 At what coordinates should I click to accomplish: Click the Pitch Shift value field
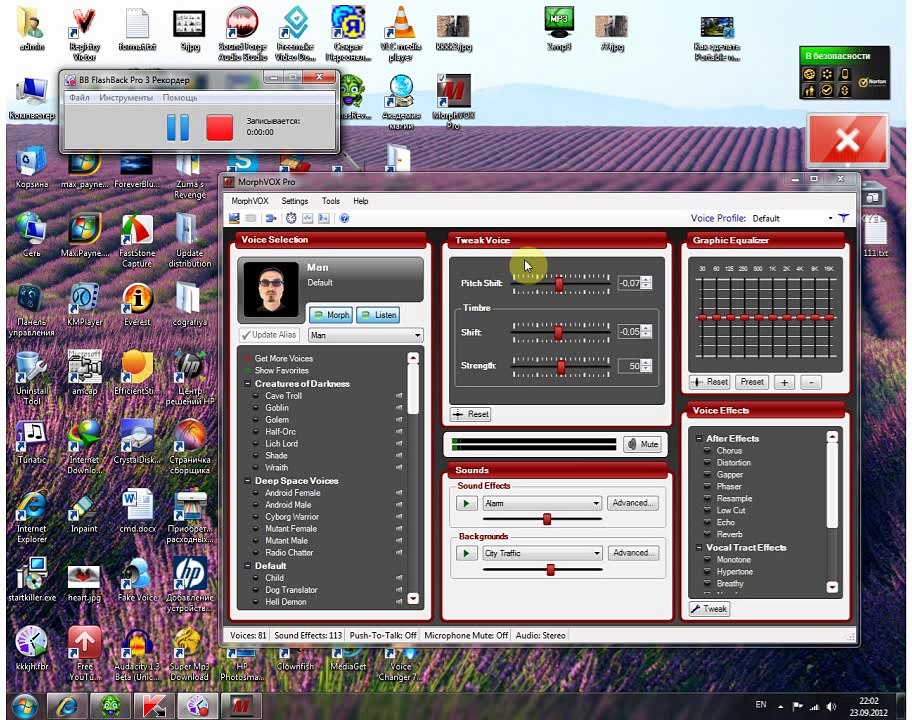[x=629, y=283]
